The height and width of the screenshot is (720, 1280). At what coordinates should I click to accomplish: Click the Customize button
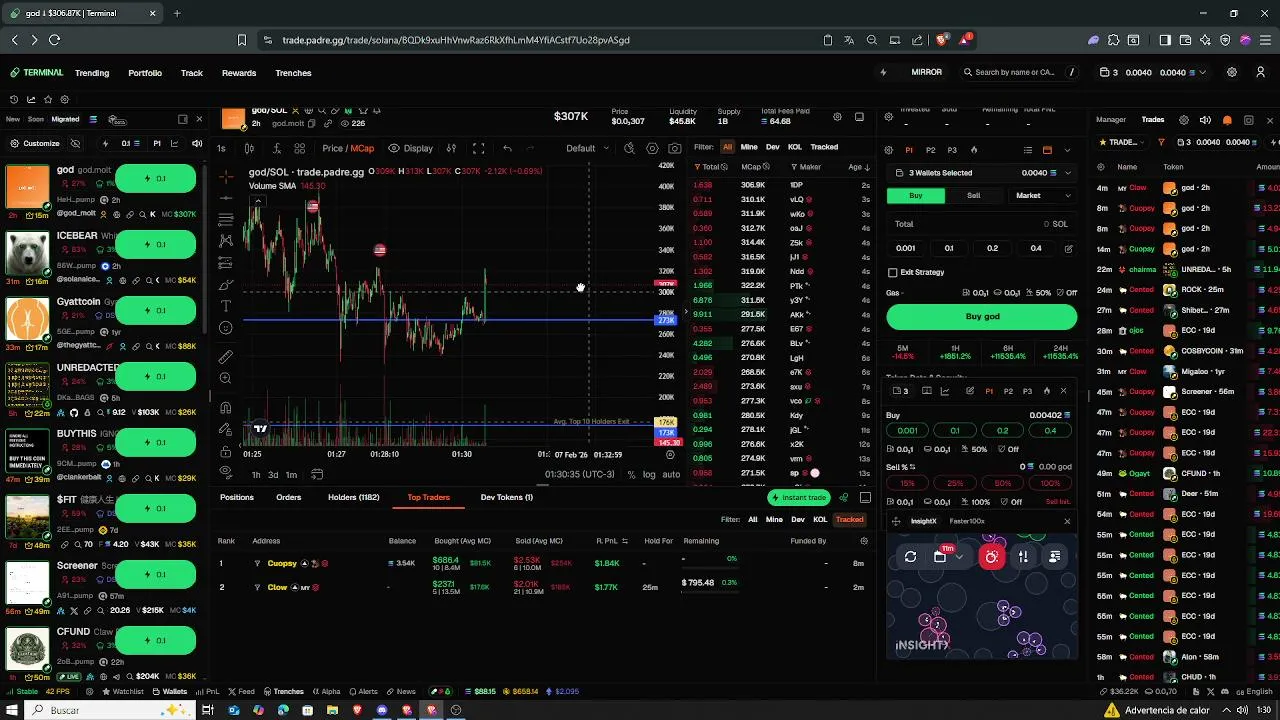[x=34, y=143]
